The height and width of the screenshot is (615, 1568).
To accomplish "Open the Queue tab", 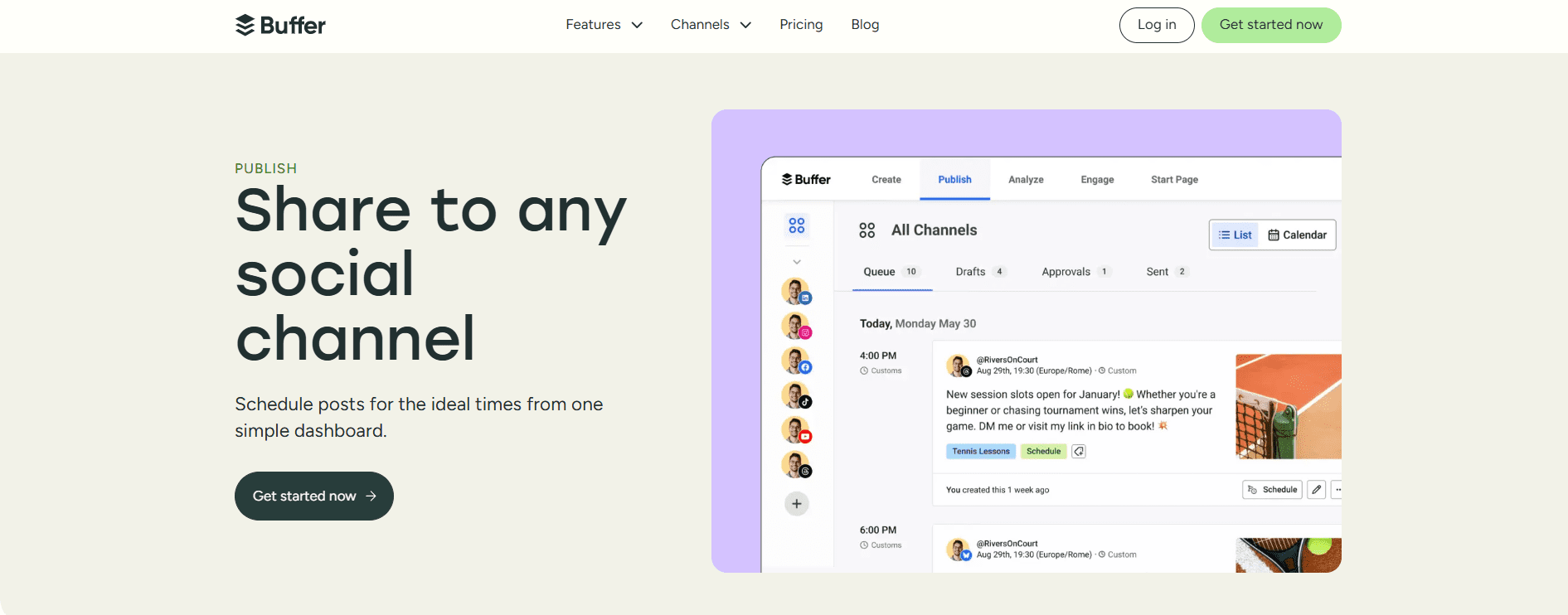I will 892,272.
